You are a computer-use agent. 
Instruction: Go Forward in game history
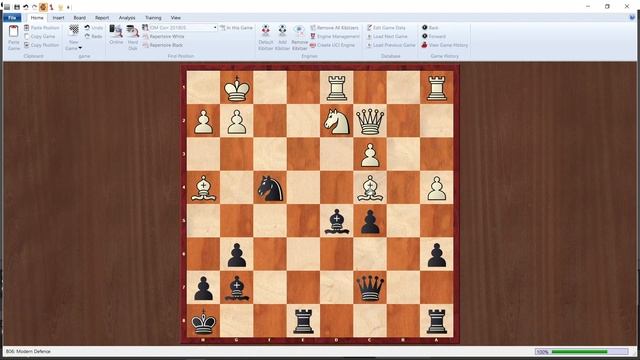click(433, 36)
